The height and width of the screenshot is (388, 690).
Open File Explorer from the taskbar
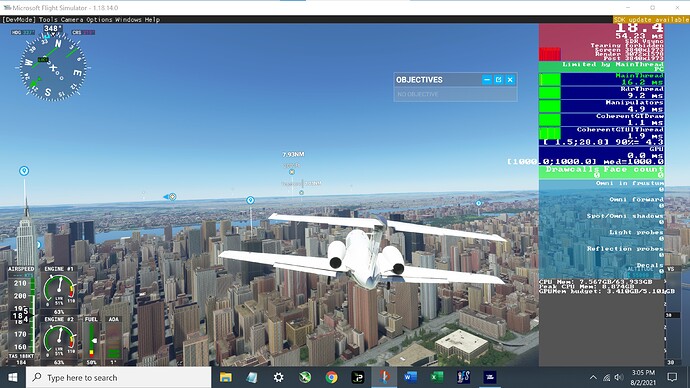(x=226, y=377)
